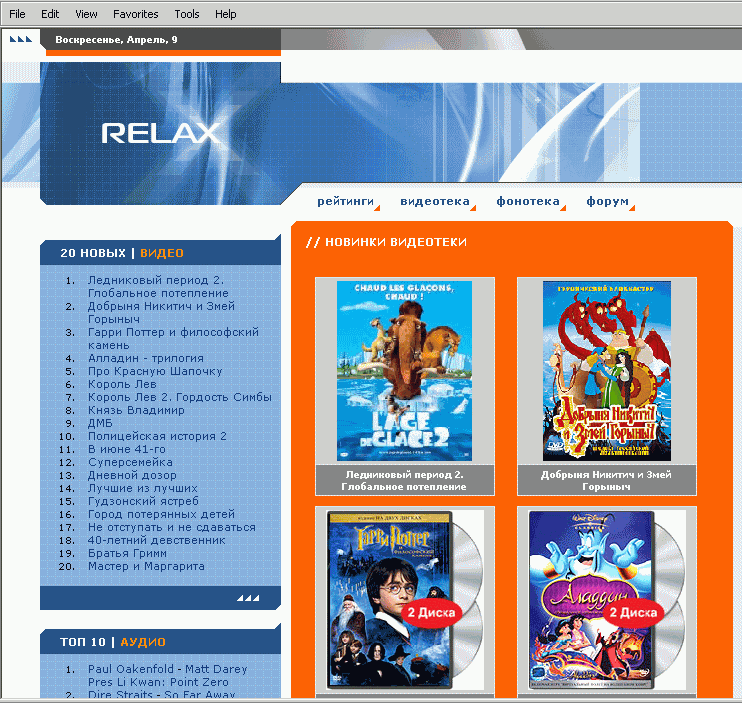
Task: Click the Ледниковый период 2 caption under cover
Action: pyautogui.click(x=405, y=480)
